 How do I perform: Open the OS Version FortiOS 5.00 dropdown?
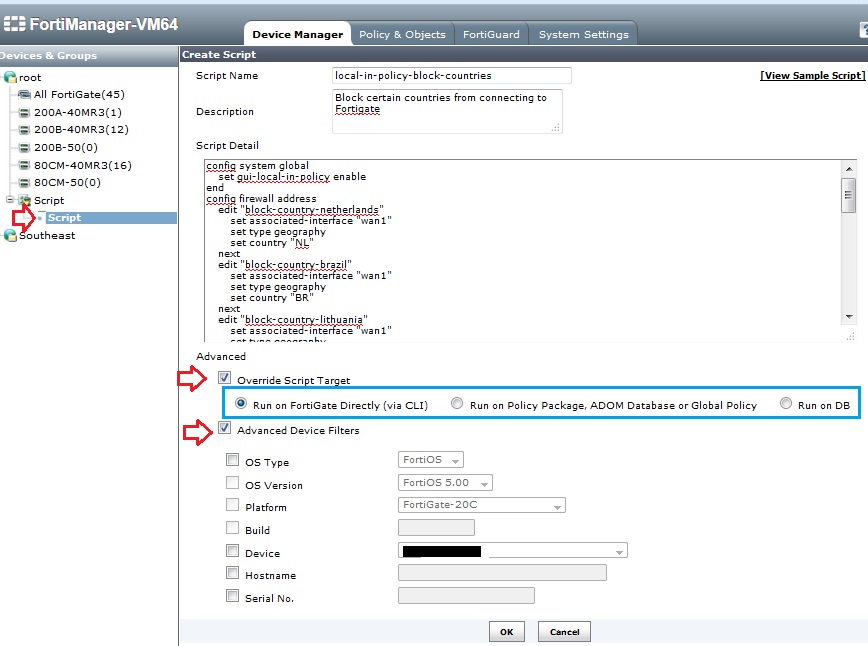tap(445, 483)
